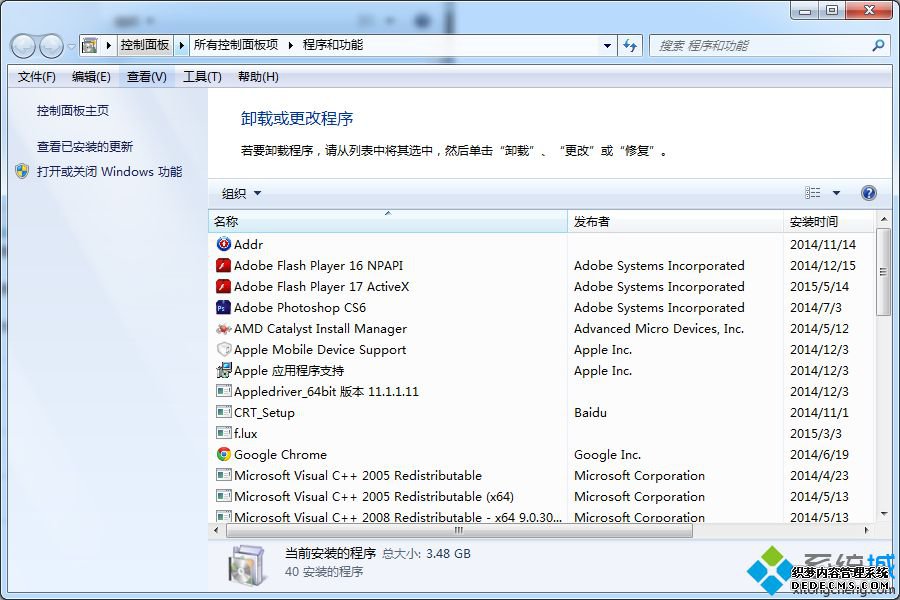900x600 pixels.
Task: Click the scroll down arrow of program list
Action: pyautogui.click(x=883, y=514)
